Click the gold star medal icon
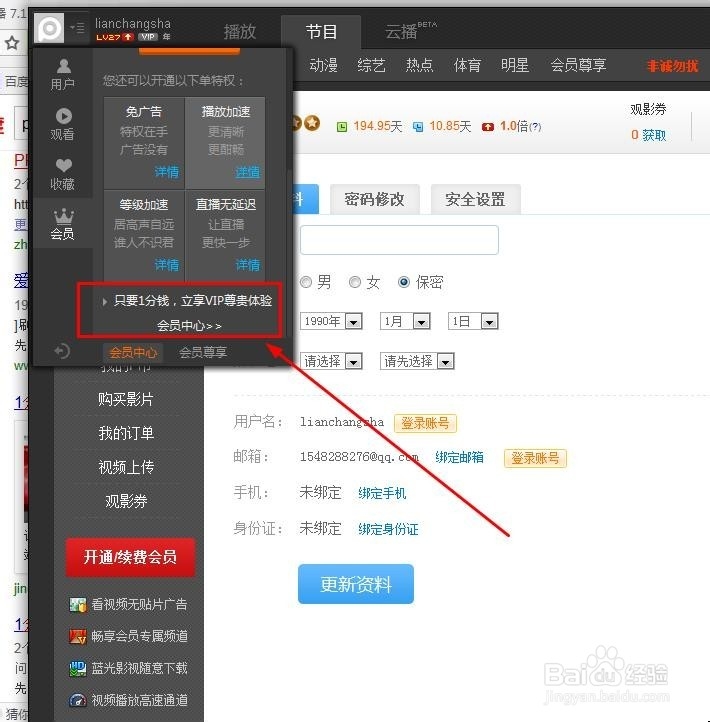Viewport: 710px width, 722px height. [312, 122]
